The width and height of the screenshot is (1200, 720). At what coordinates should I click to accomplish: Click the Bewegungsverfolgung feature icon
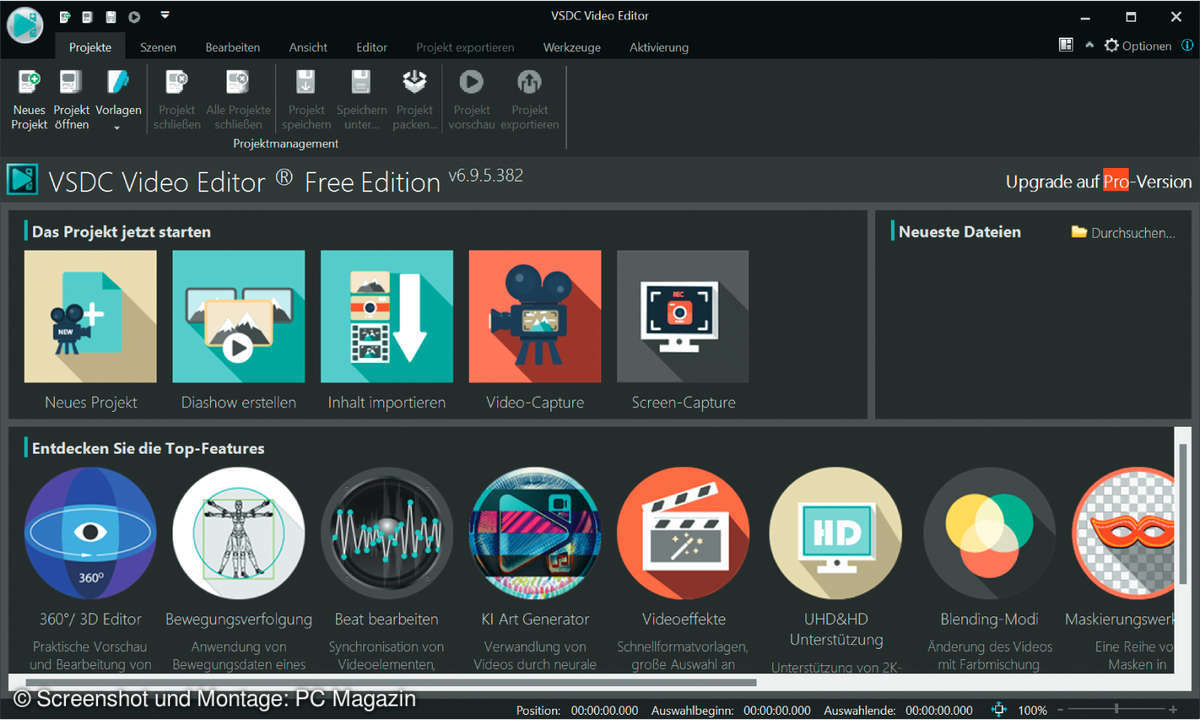[x=238, y=533]
